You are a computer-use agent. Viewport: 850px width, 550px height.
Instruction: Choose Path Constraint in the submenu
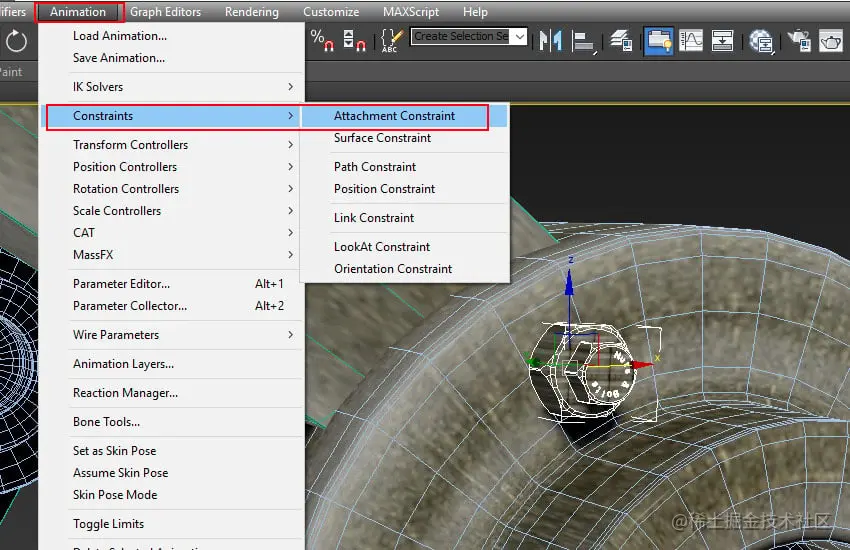point(375,167)
